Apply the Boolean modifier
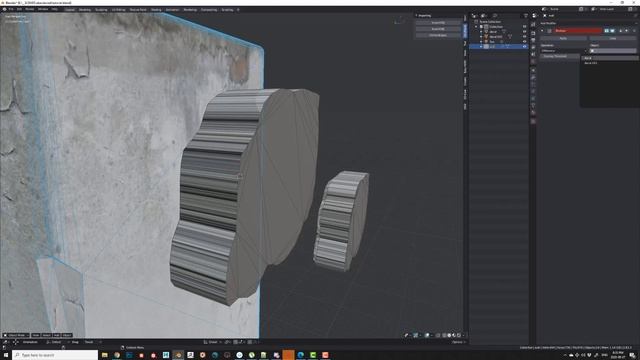 click(x=563, y=38)
